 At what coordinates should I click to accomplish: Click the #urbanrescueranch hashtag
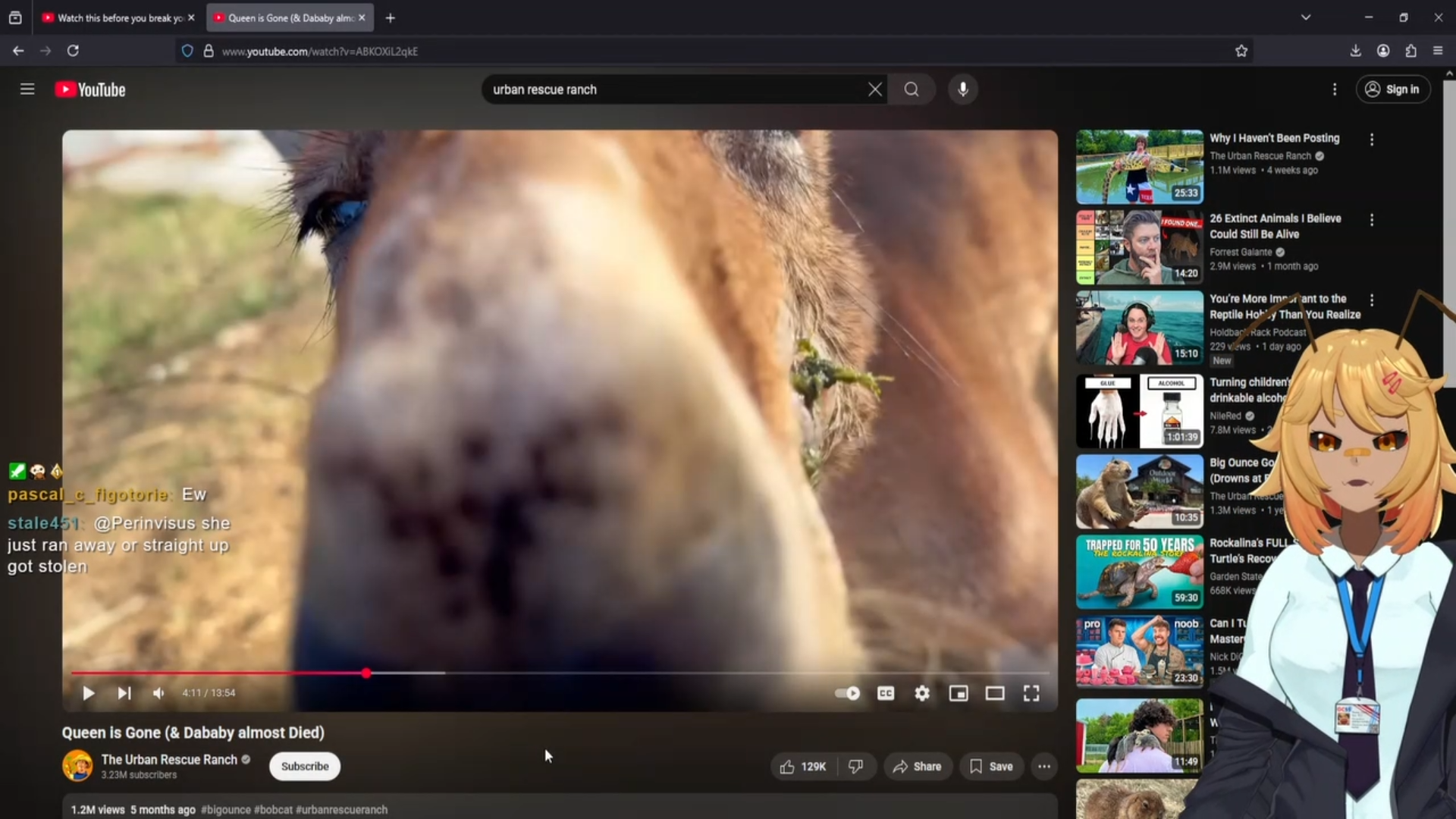pyautogui.click(x=341, y=810)
